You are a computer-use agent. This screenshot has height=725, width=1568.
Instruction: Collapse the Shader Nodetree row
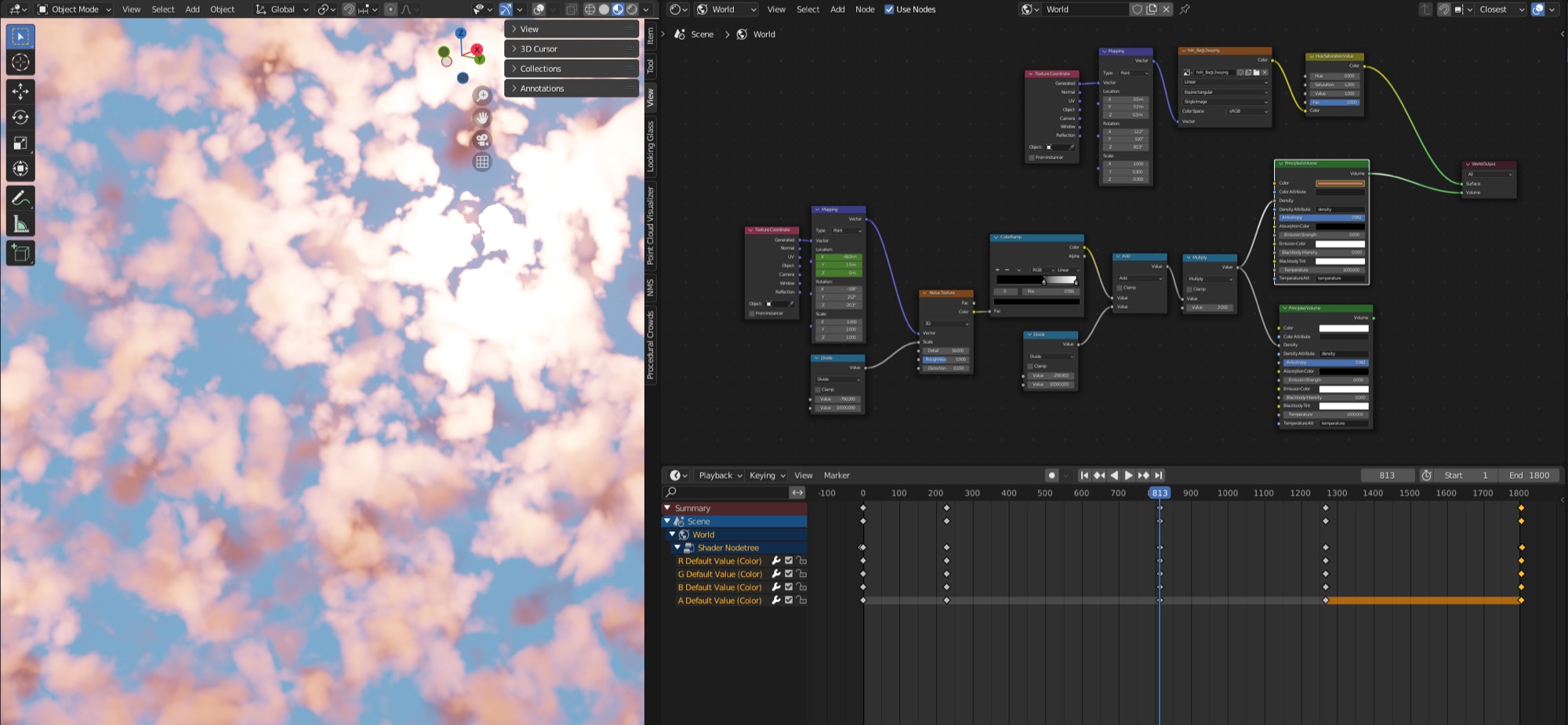(x=677, y=548)
